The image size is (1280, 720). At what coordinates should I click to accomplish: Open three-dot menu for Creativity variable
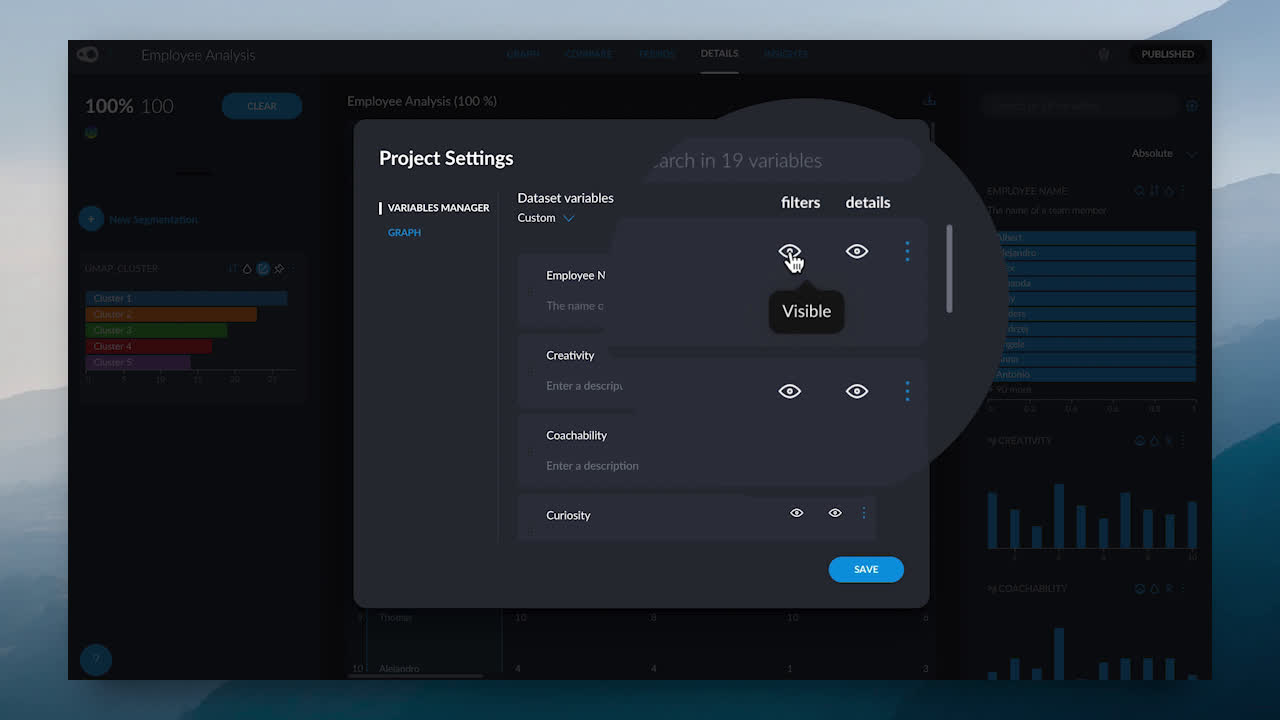(x=907, y=391)
